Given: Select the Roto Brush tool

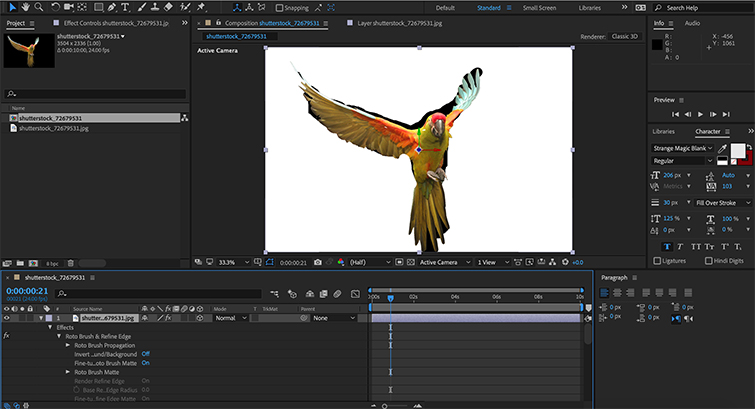Looking at the screenshot, I should tap(185, 7).
